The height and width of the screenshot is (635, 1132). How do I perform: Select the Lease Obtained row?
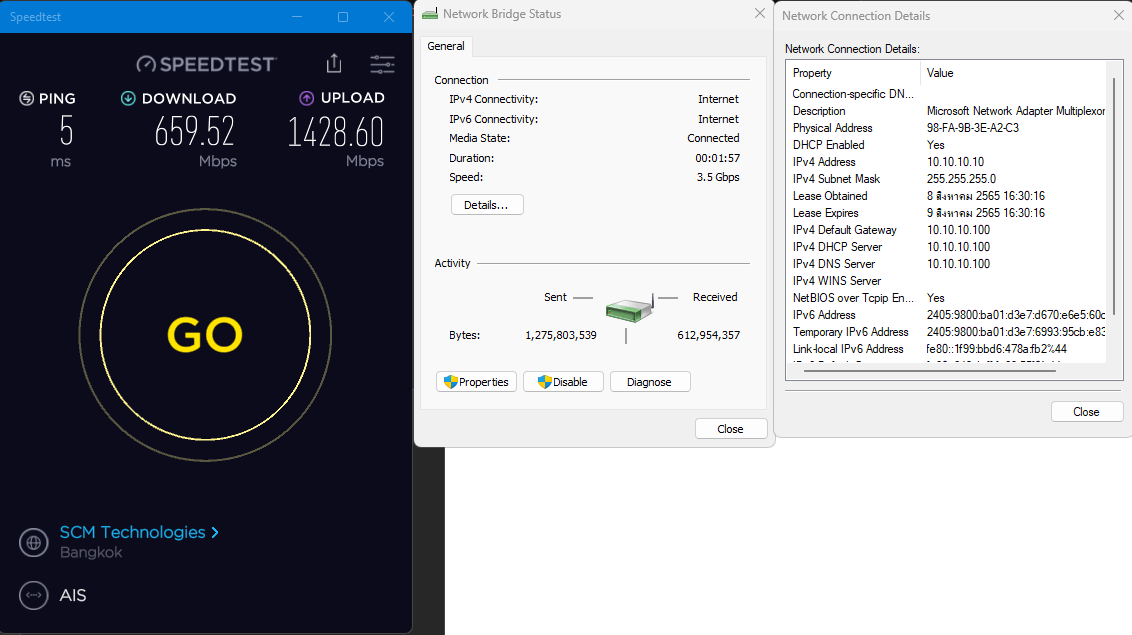(946, 196)
